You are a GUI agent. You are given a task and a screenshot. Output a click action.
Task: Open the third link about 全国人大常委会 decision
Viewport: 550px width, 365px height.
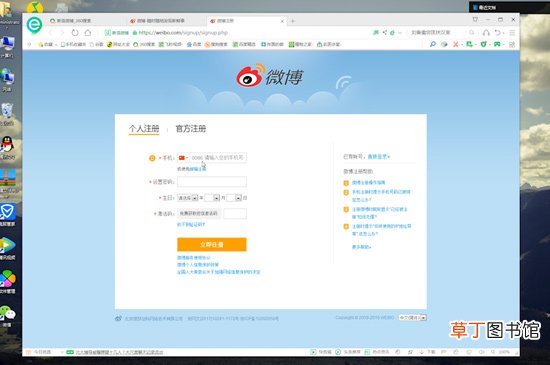tap(219, 272)
